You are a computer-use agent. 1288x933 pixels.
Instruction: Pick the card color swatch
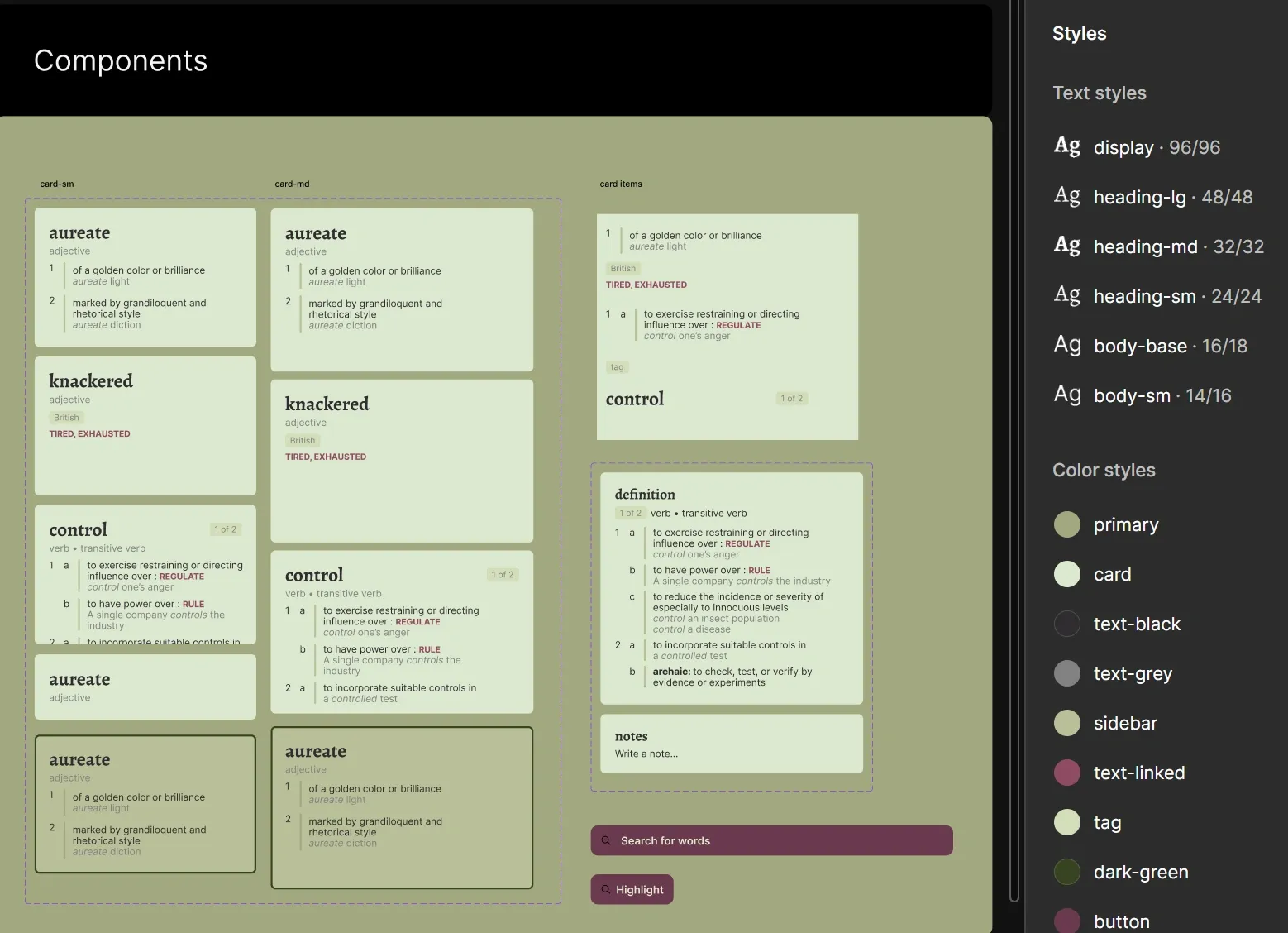click(1067, 574)
